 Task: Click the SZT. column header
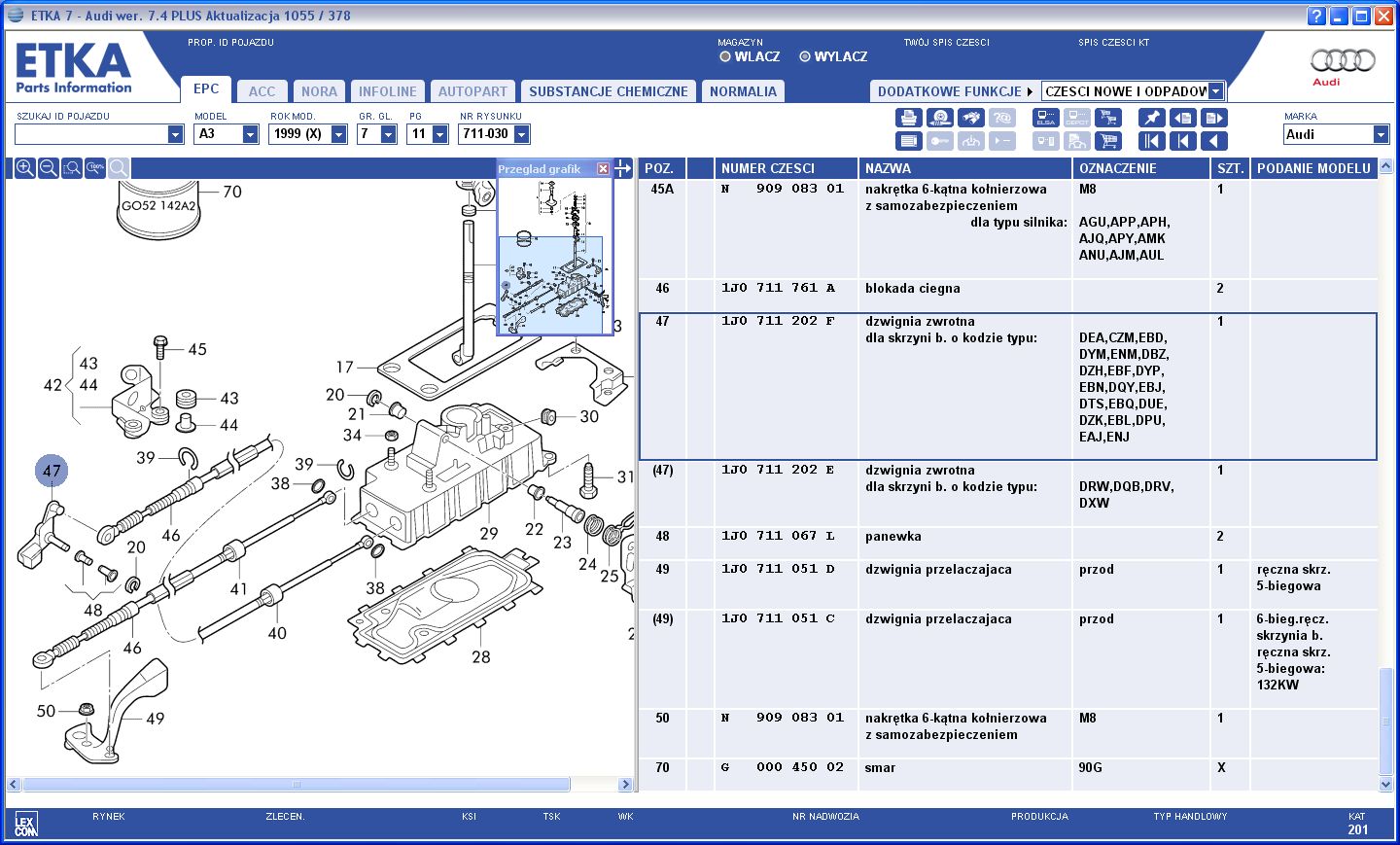[1230, 168]
